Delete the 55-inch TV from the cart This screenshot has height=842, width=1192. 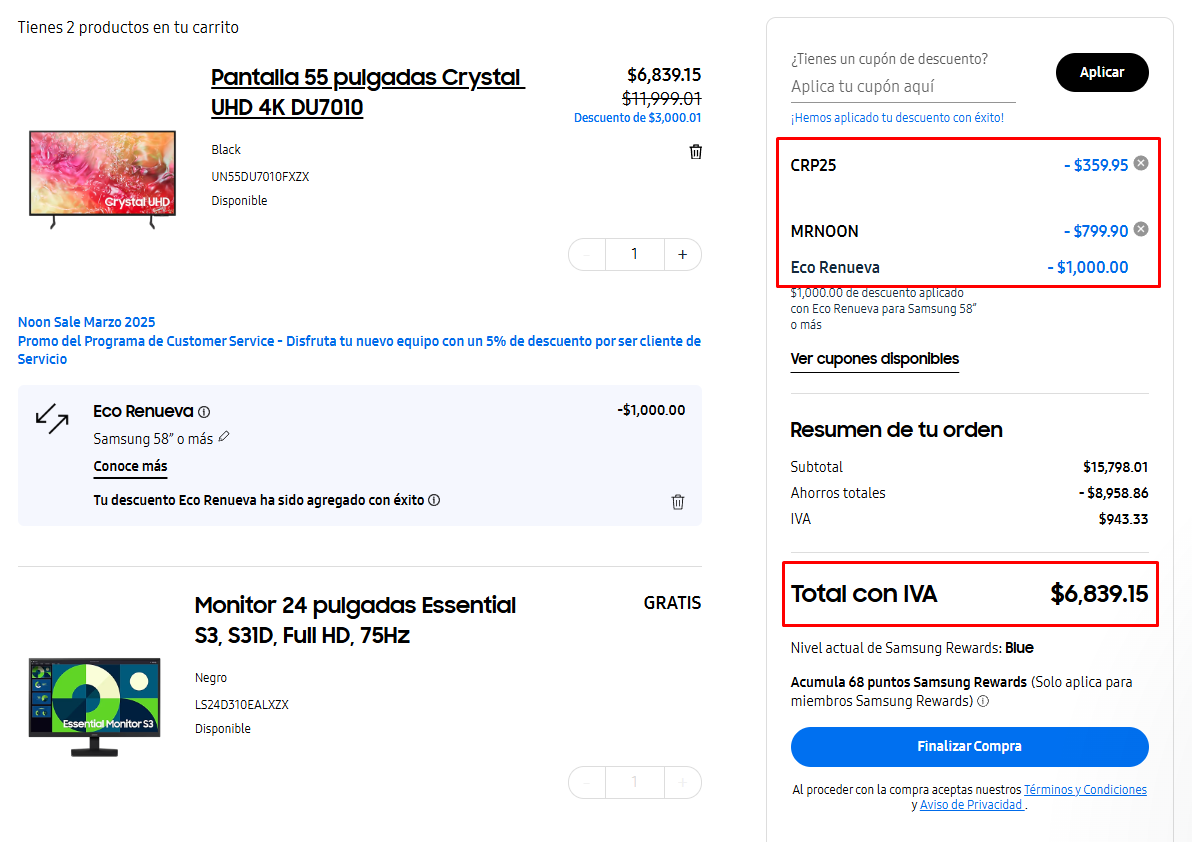pos(695,151)
